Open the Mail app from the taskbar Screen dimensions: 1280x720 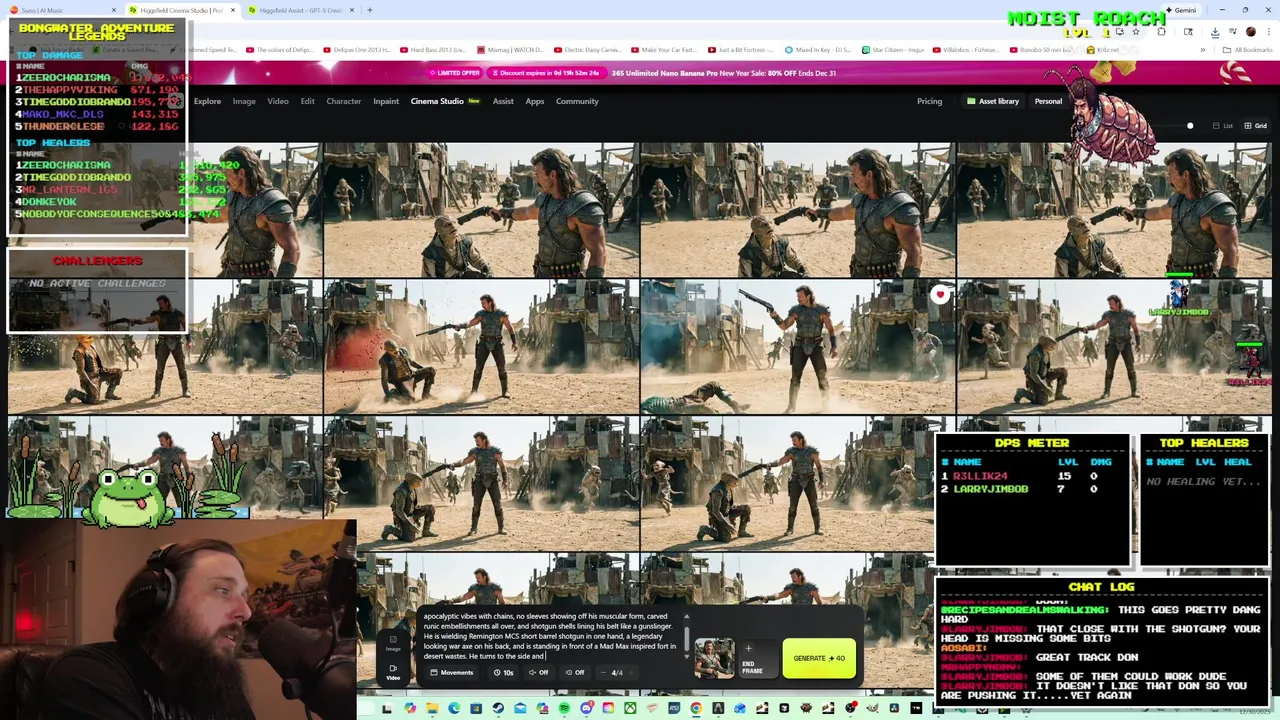coord(520,709)
